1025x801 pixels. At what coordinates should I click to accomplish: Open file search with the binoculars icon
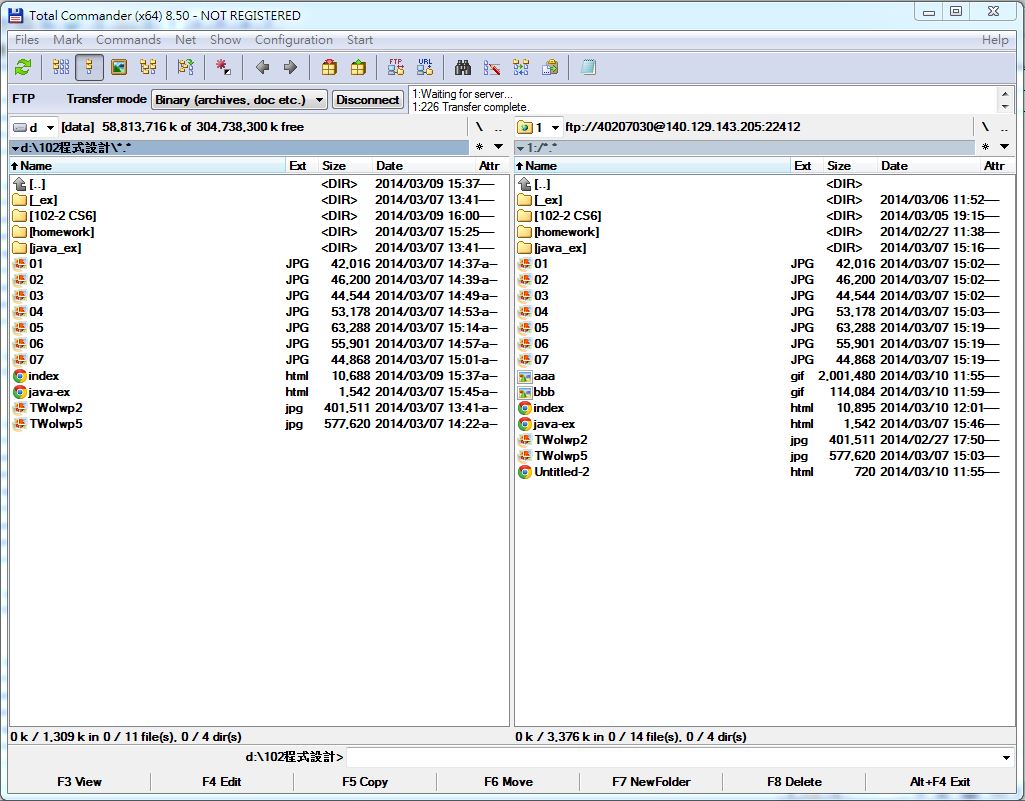pyautogui.click(x=463, y=67)
